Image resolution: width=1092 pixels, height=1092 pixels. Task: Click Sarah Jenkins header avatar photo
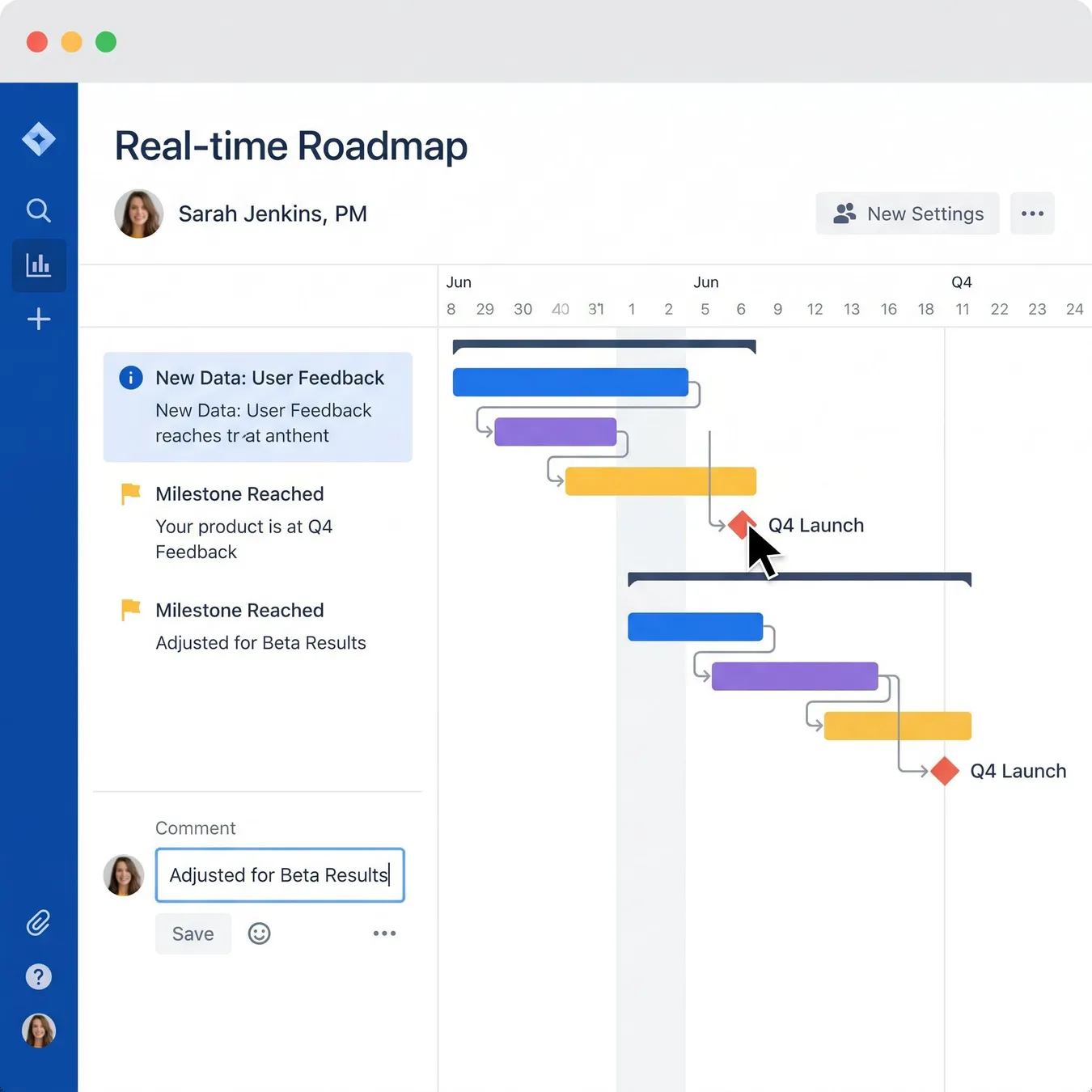click(139, 214)
